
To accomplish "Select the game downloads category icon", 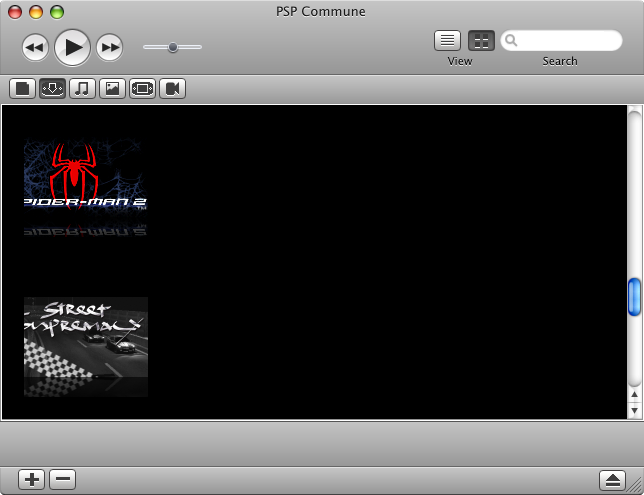I will click(x=53, y=88).
